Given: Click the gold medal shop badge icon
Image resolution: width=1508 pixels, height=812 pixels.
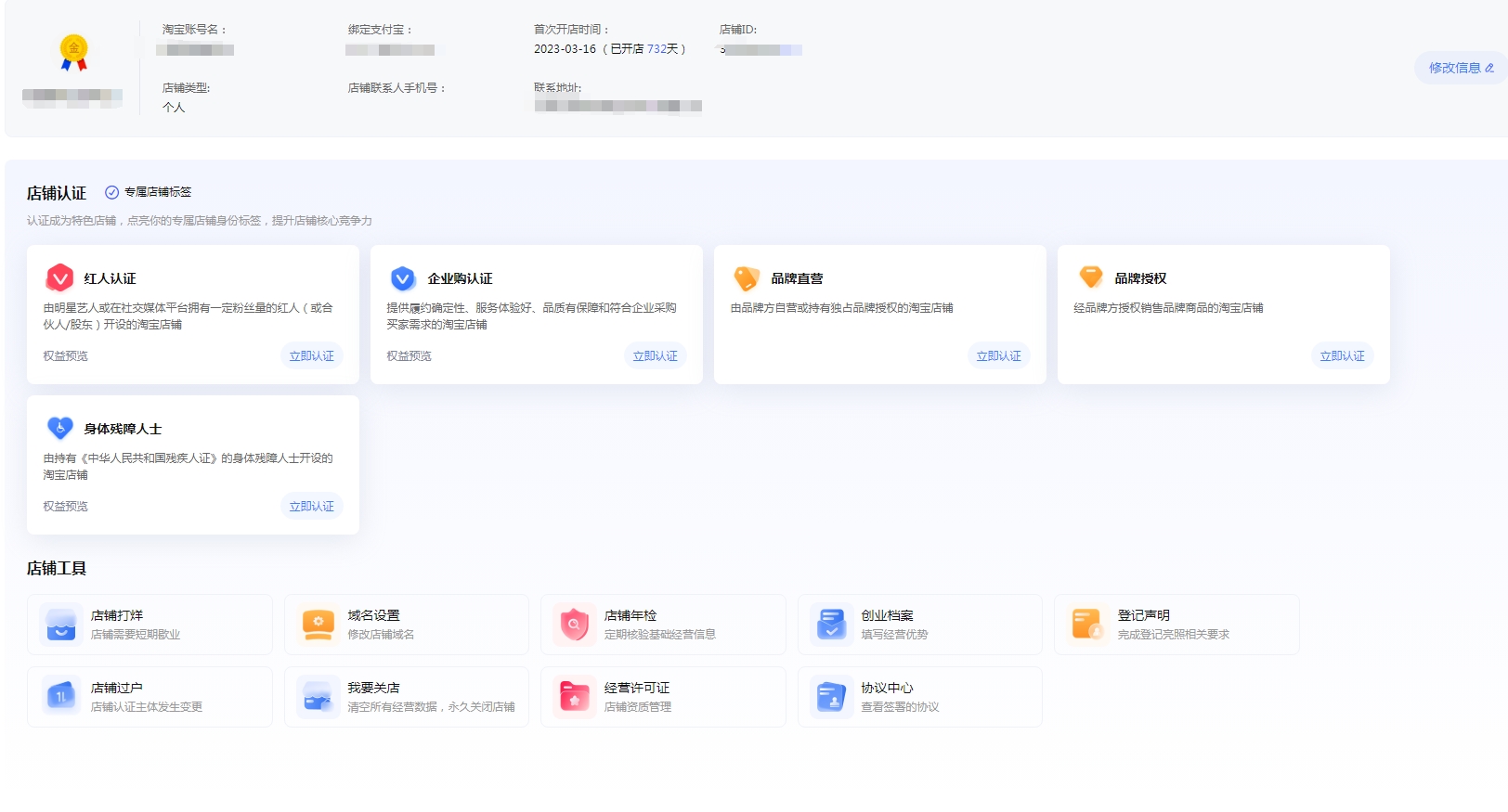Looking at the screenshot, I should (73, 52).
